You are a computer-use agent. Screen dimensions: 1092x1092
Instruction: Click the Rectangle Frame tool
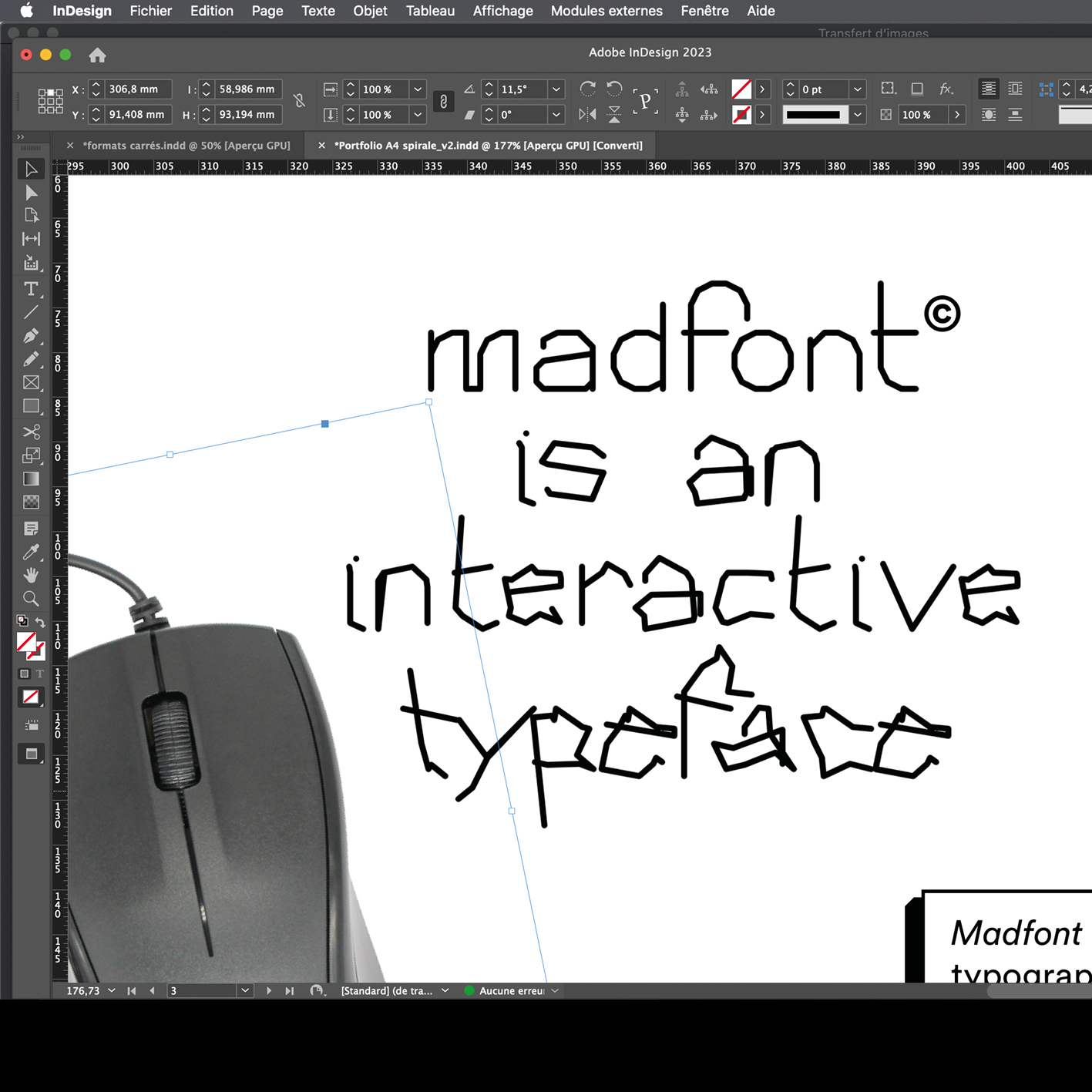point(31,383)
